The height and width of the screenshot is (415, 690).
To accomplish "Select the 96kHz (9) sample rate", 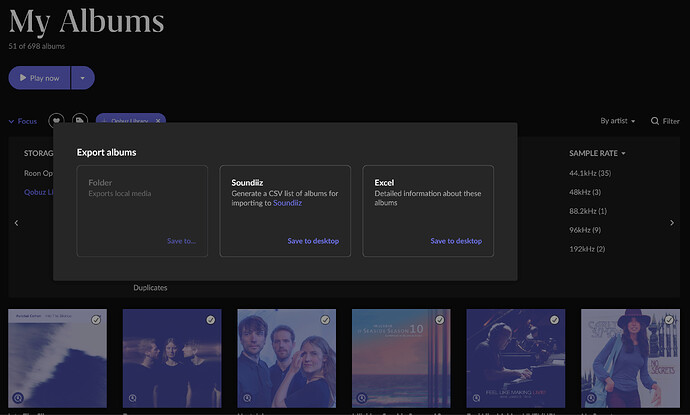I will [x=585, y=230].
